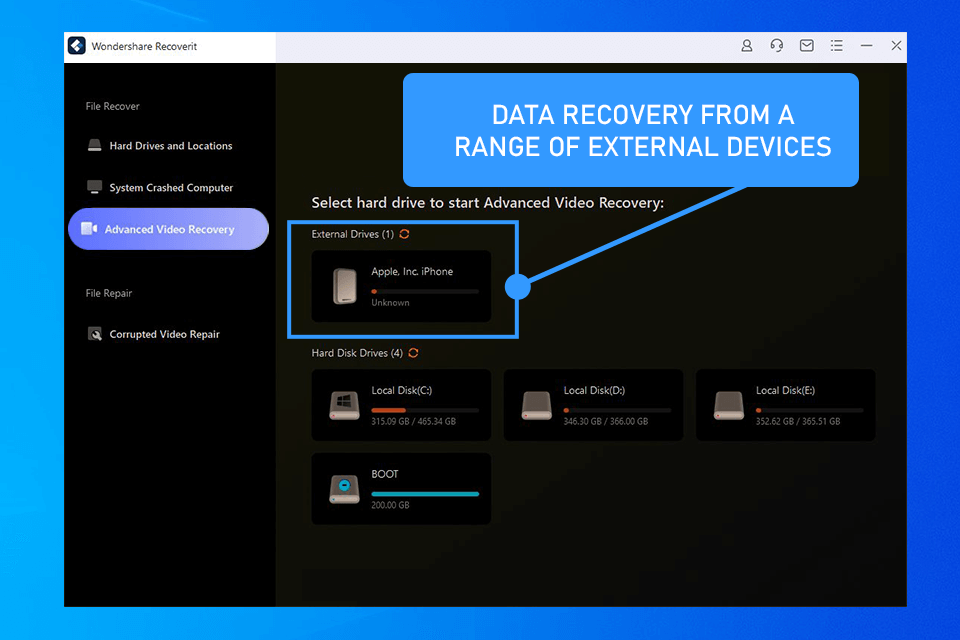Click the 200.00 GB size text
The height and width of the screenshot is (640, 960).
pos(390,505)
